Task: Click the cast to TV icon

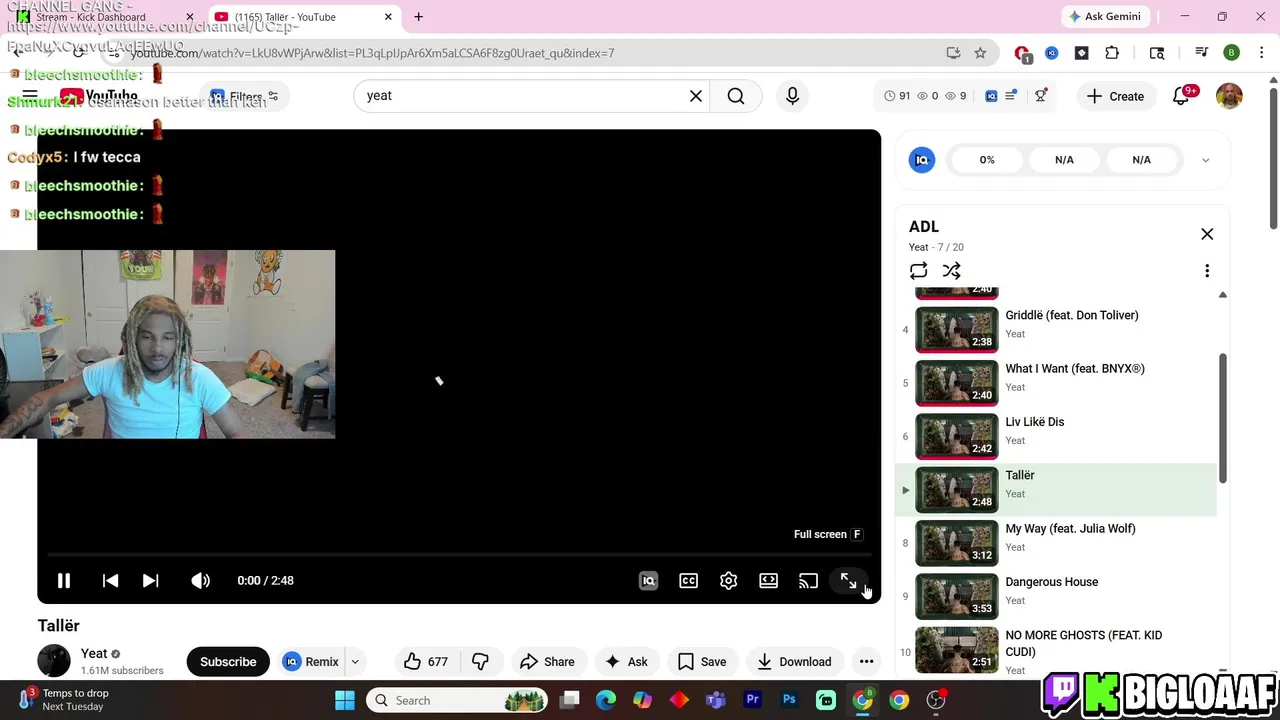Action: [808, 580]
